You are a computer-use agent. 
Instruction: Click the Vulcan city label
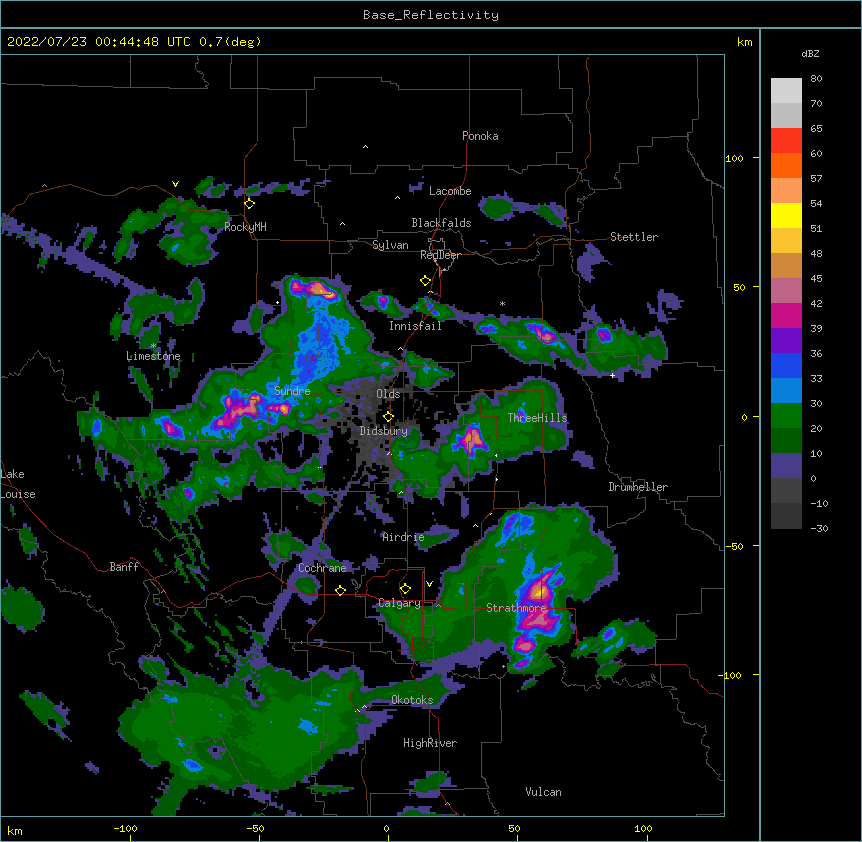point(543,792)
